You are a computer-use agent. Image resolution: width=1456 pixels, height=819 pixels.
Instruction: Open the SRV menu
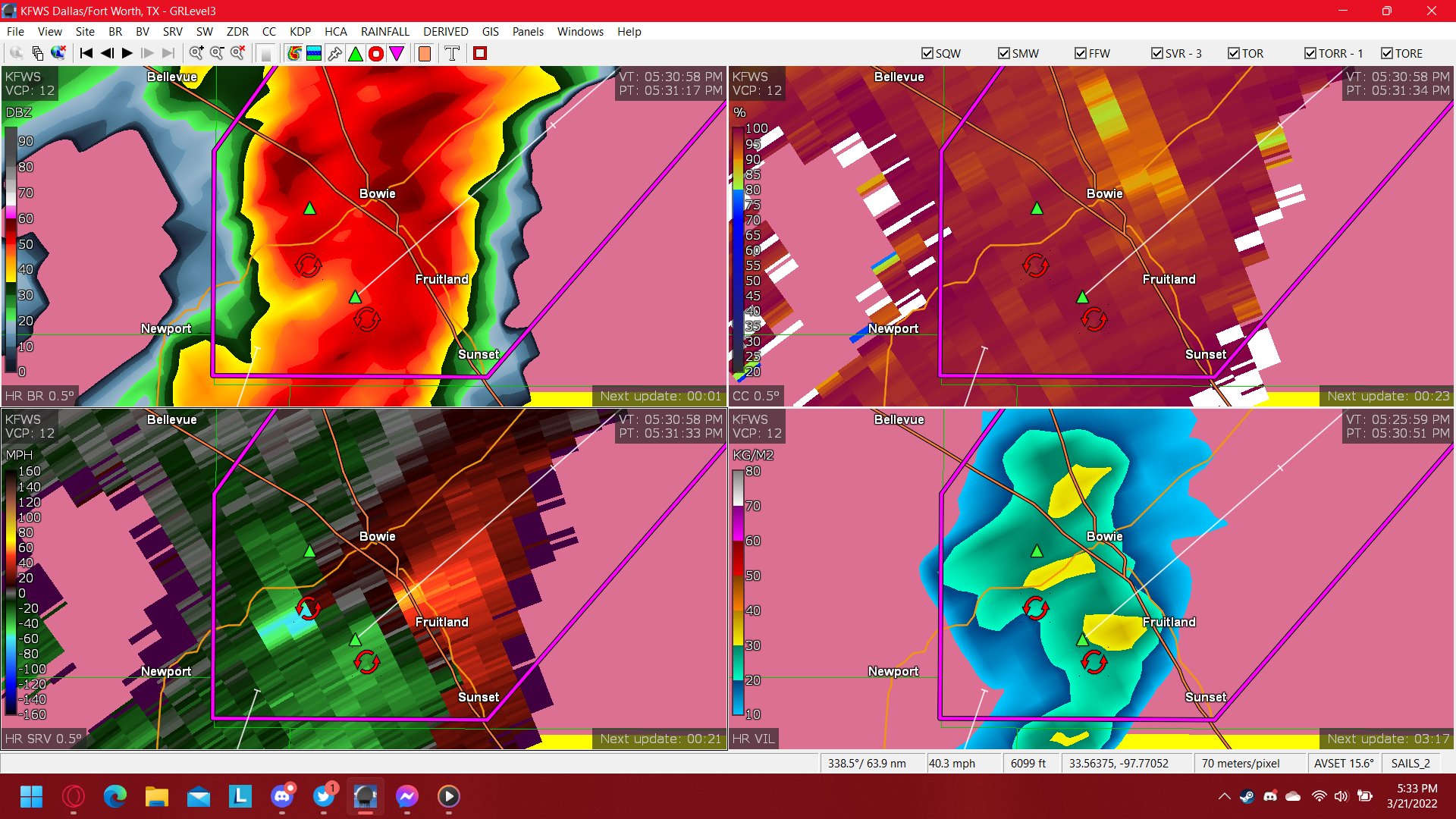click(x=172, y=32)
